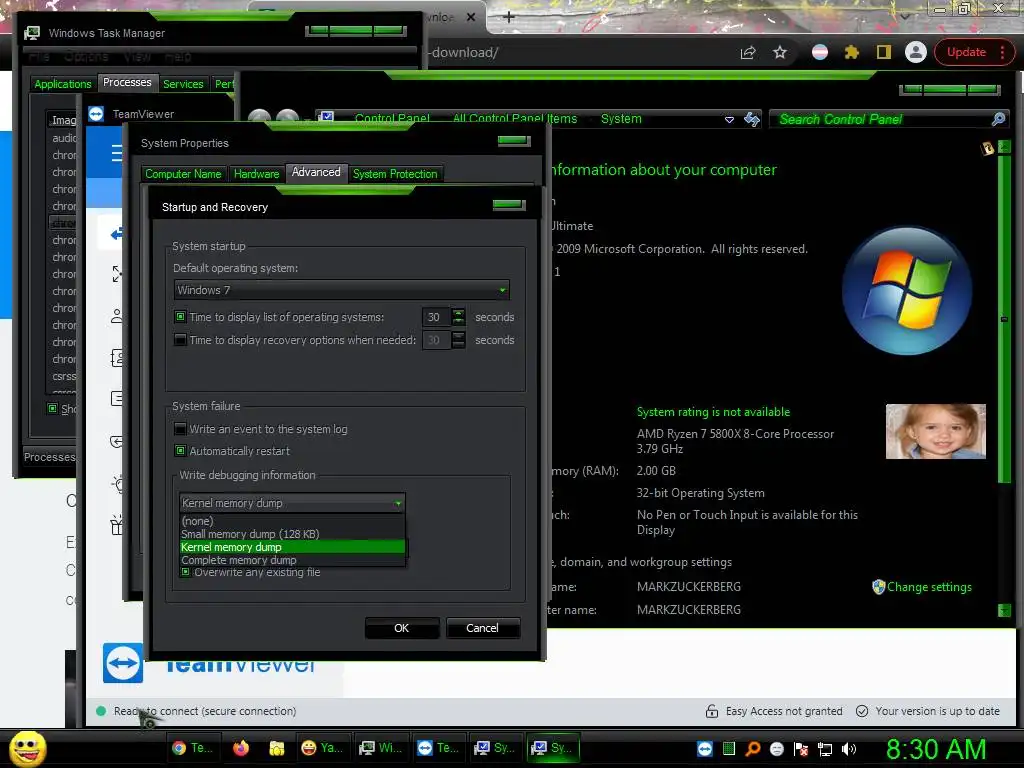Select the Advanced tab
The width and height of the screenshot is (1024, 768).
(316, 172)
